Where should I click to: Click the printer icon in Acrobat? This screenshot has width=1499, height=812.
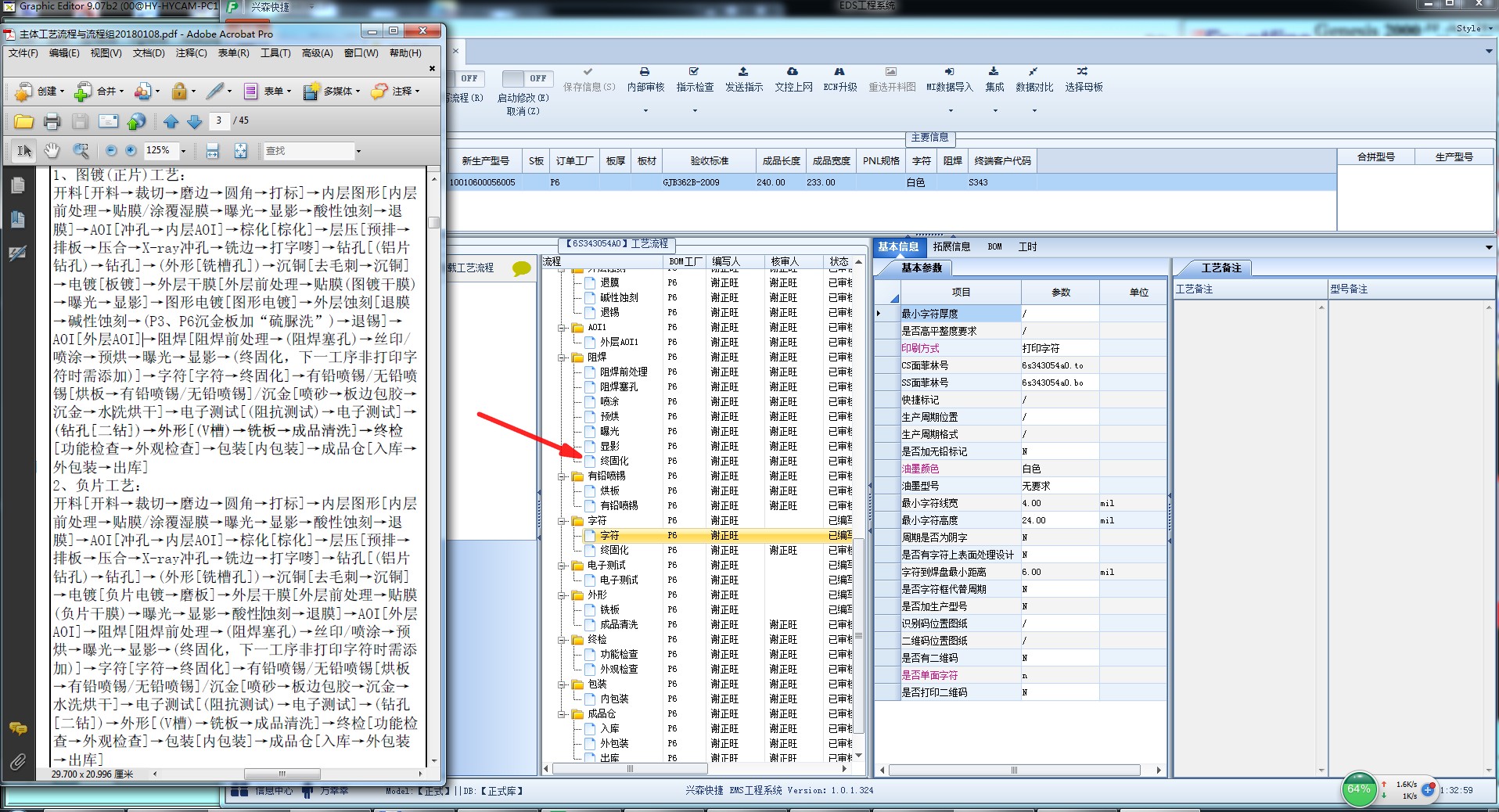click(x=52, y=121)
